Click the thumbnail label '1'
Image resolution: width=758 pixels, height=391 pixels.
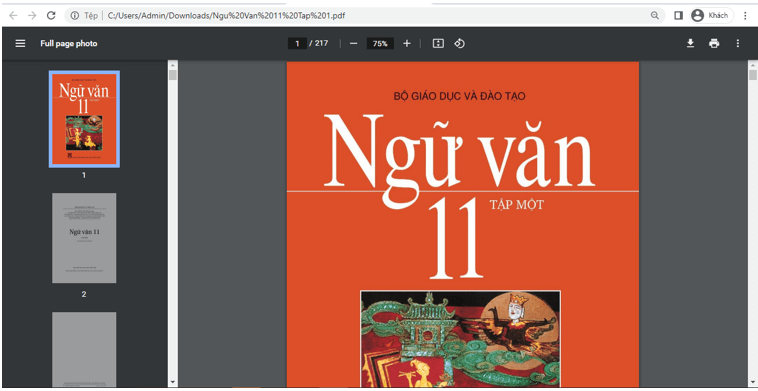(x=84, y=175)
